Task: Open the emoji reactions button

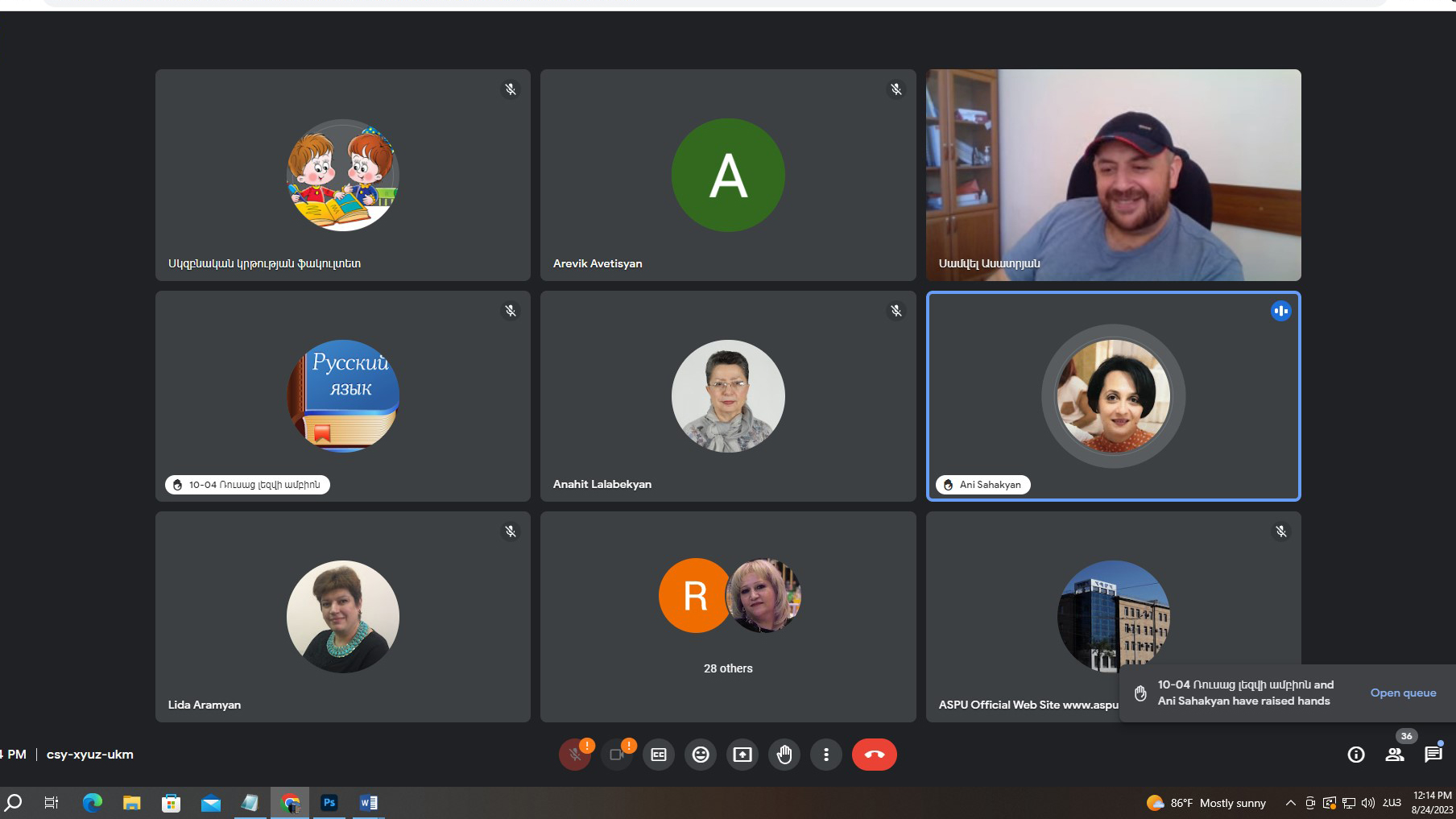Action: (701, 755)
